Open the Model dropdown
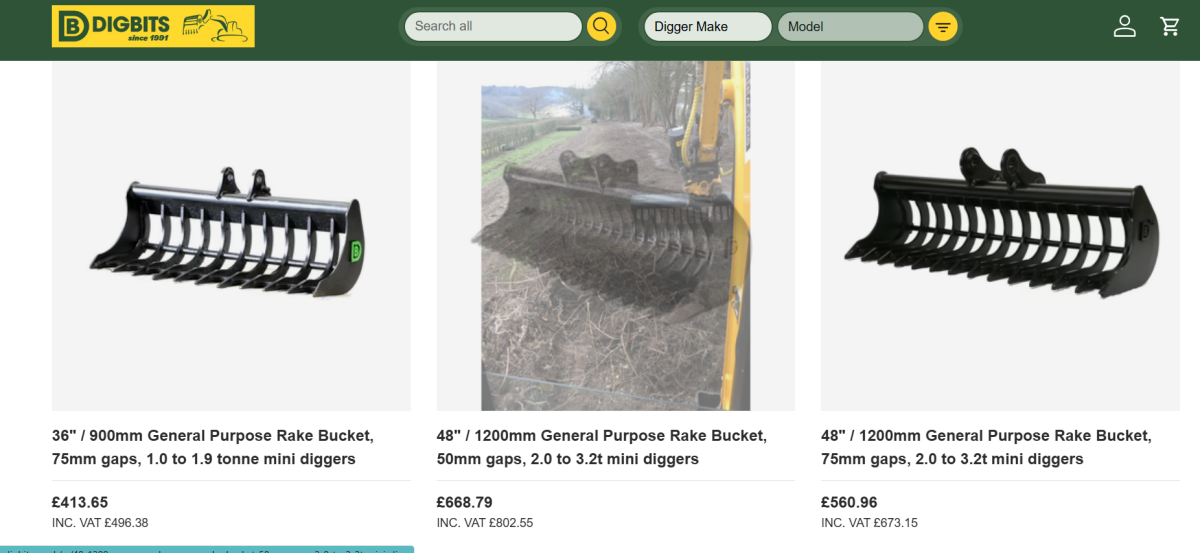The height and width of the screenshot is (553, 1200). [850, 26]
